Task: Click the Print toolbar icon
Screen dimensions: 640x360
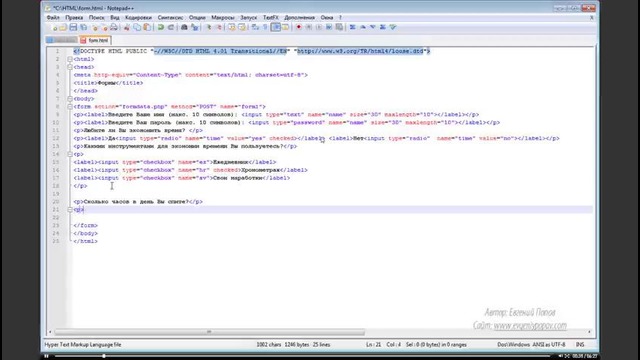Action: [114, 27]
